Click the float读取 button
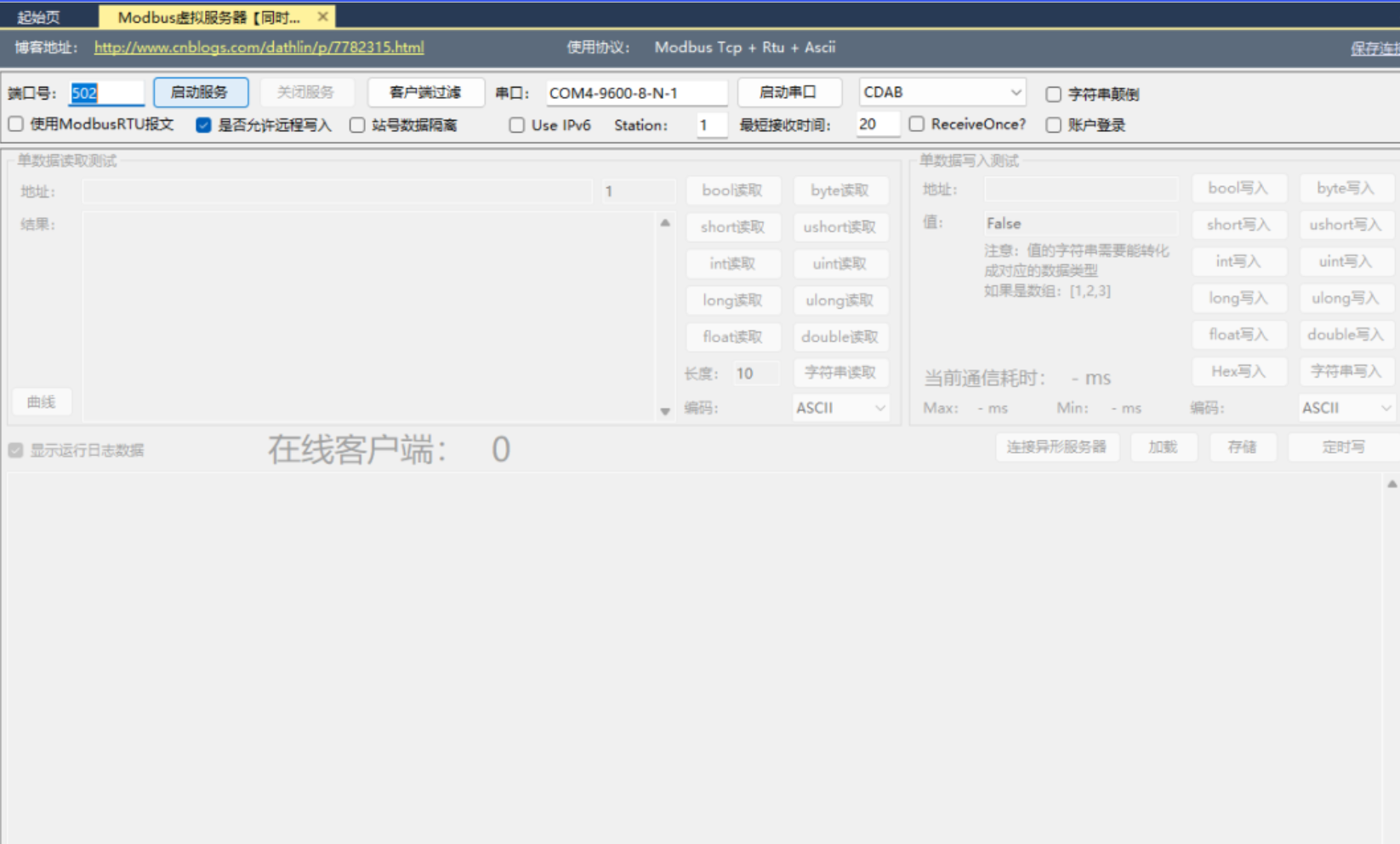Viewport: 1400px width, 844px height. (732, 337)
